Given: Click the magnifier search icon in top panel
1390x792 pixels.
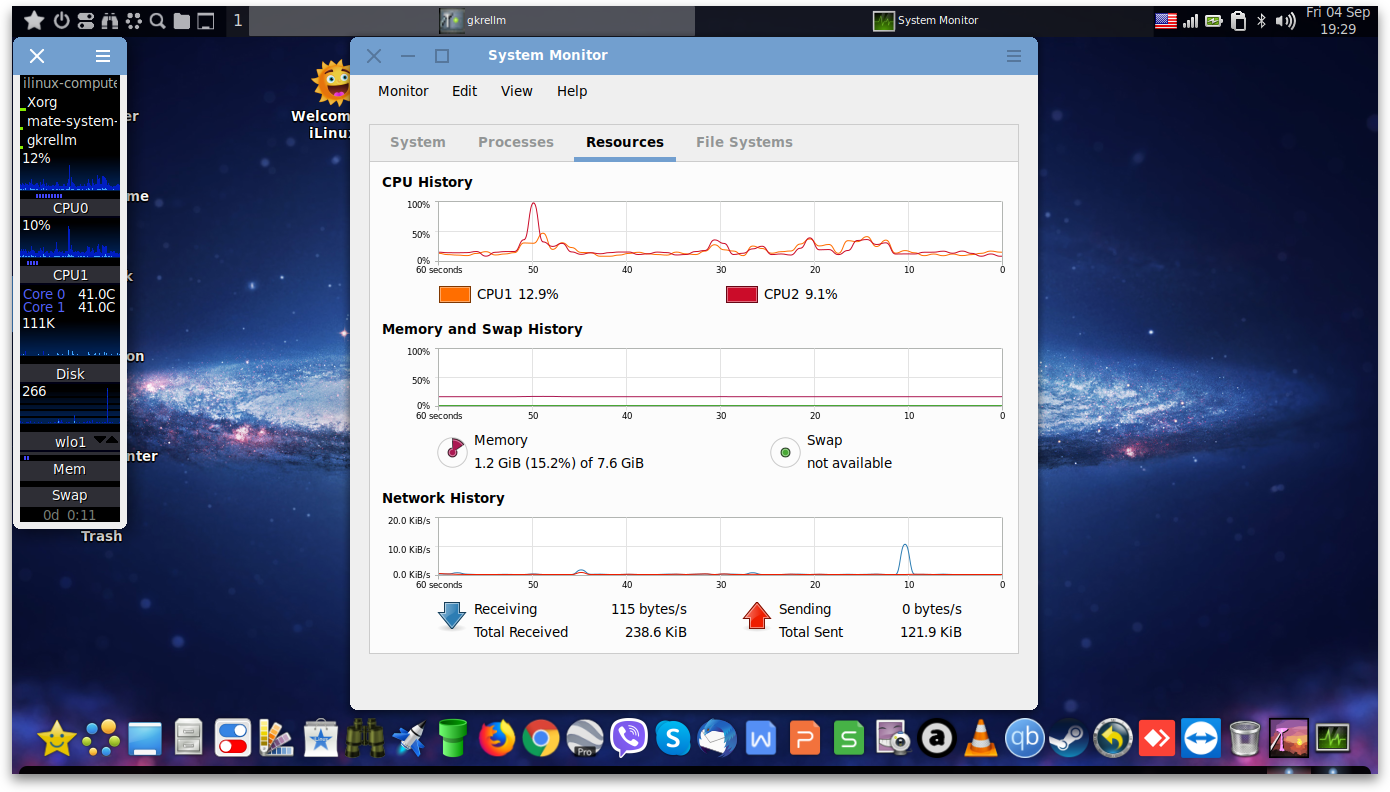Looking at the screenshot, I should (158, 20).
